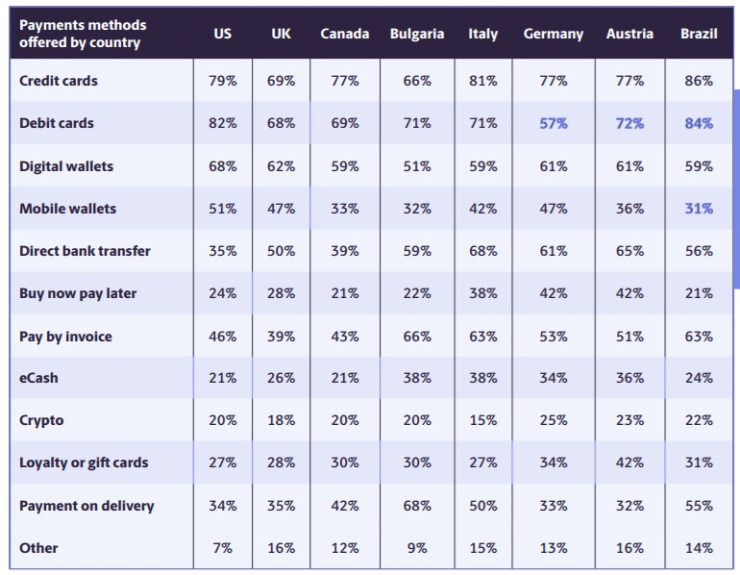740x575 pixels.
Task: Click the 'Payments methods offered by country' header
Action: pyautogui.click(x=83, y=33)
